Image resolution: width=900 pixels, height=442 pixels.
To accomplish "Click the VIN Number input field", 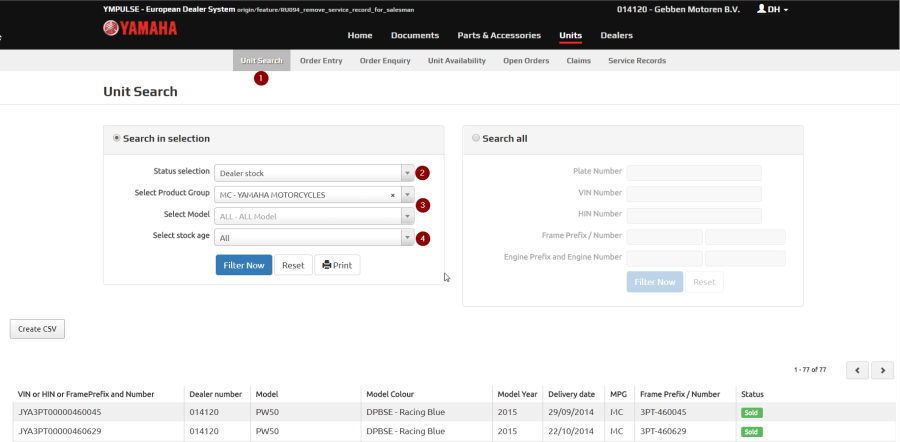I will tap(694, 194).
